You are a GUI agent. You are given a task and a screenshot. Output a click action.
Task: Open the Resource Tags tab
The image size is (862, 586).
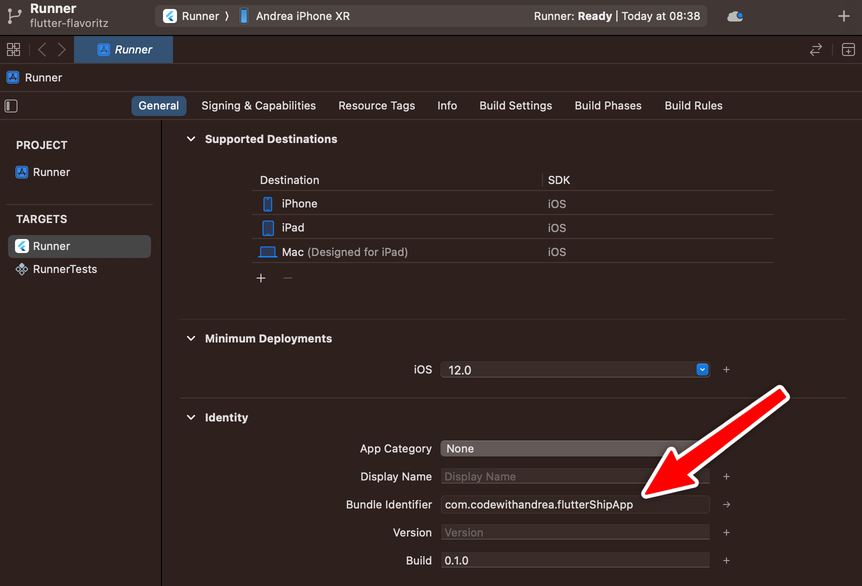(377, 106)
